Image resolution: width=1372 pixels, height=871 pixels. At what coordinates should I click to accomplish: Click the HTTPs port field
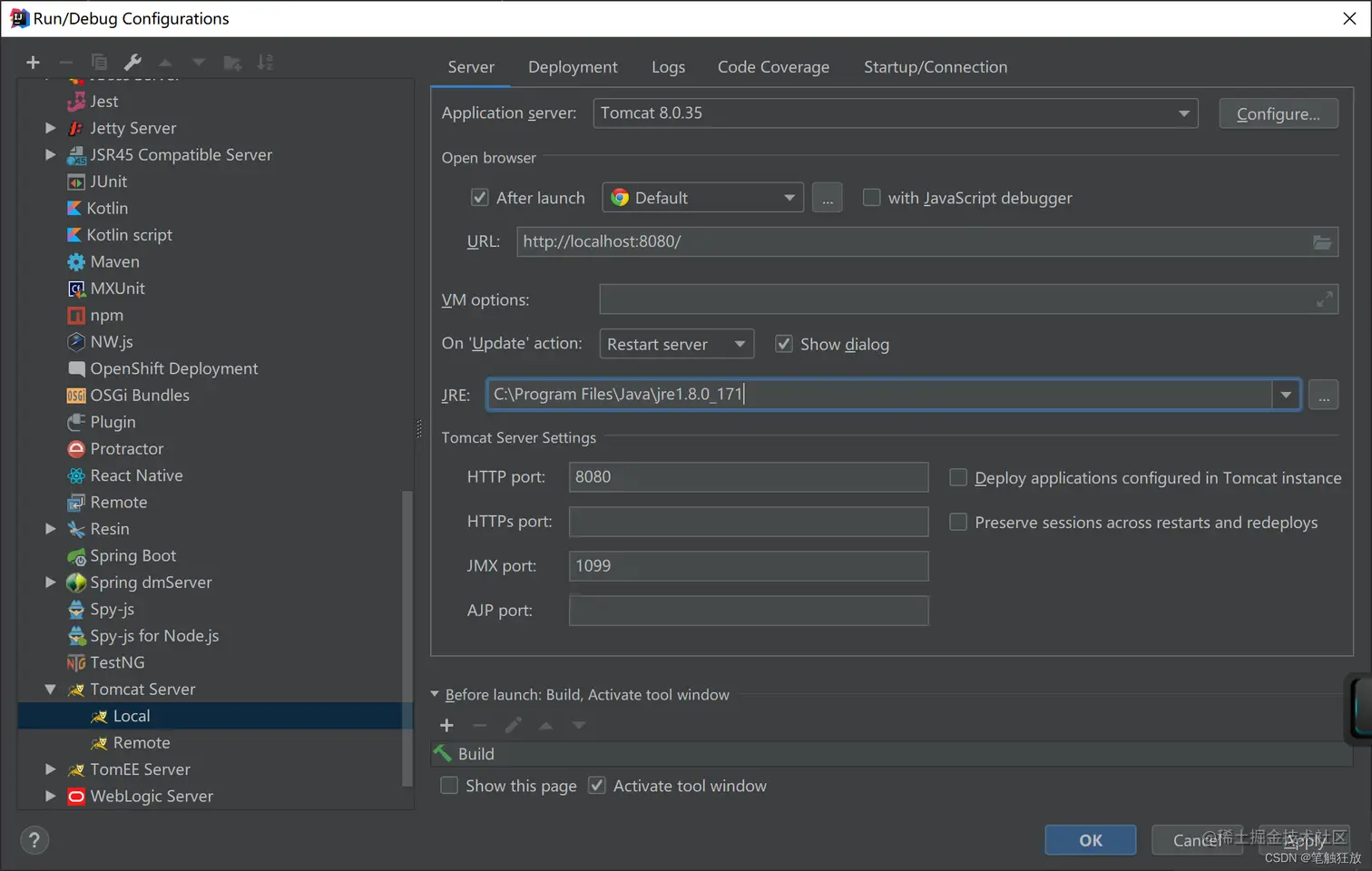point(749,522)
